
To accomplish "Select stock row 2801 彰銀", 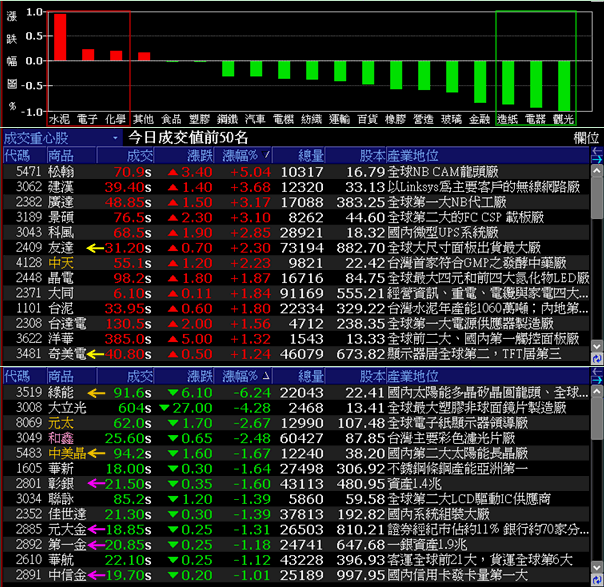I will click(x=296, y=484).
